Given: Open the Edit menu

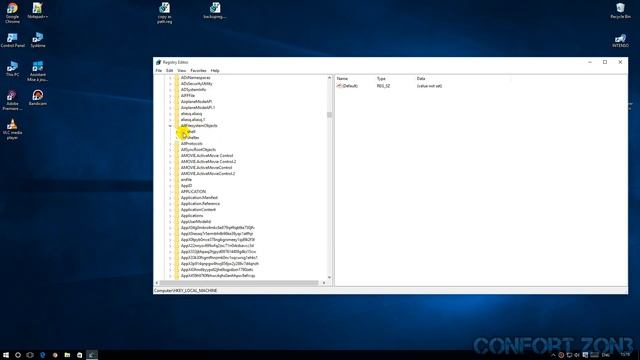Looking at the screenshot, I should (169, 71).
